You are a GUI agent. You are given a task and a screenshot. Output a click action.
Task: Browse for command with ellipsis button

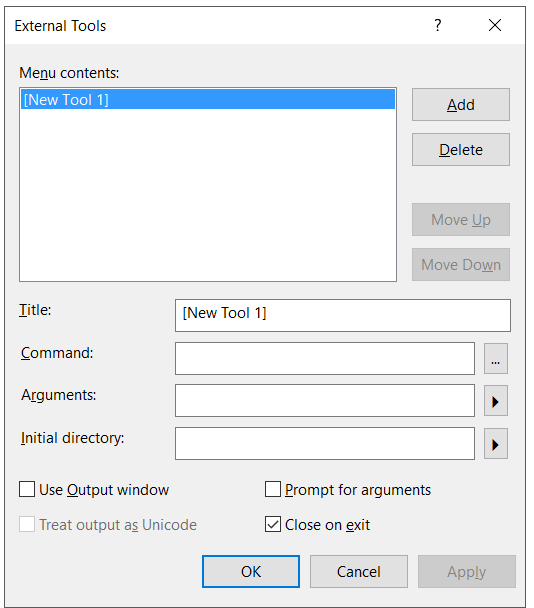pos(496,358)
